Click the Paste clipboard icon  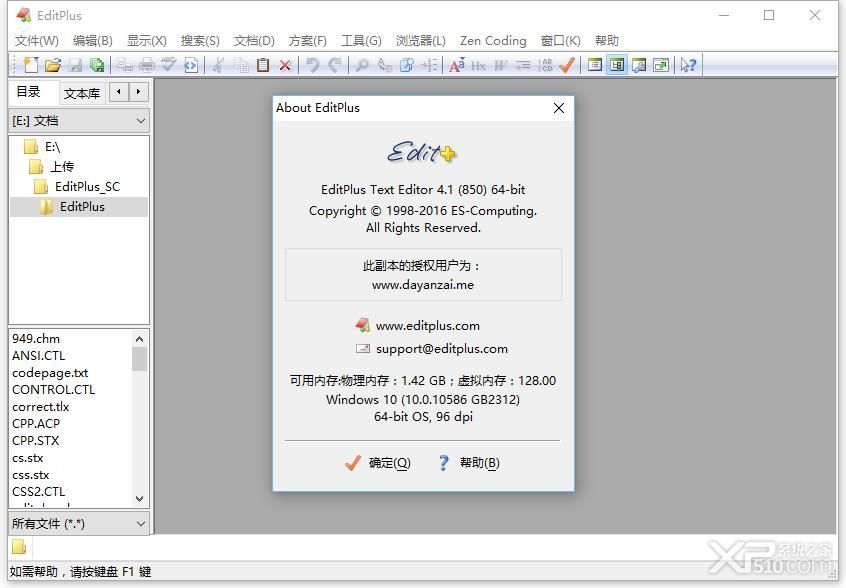tap(263, 65)
